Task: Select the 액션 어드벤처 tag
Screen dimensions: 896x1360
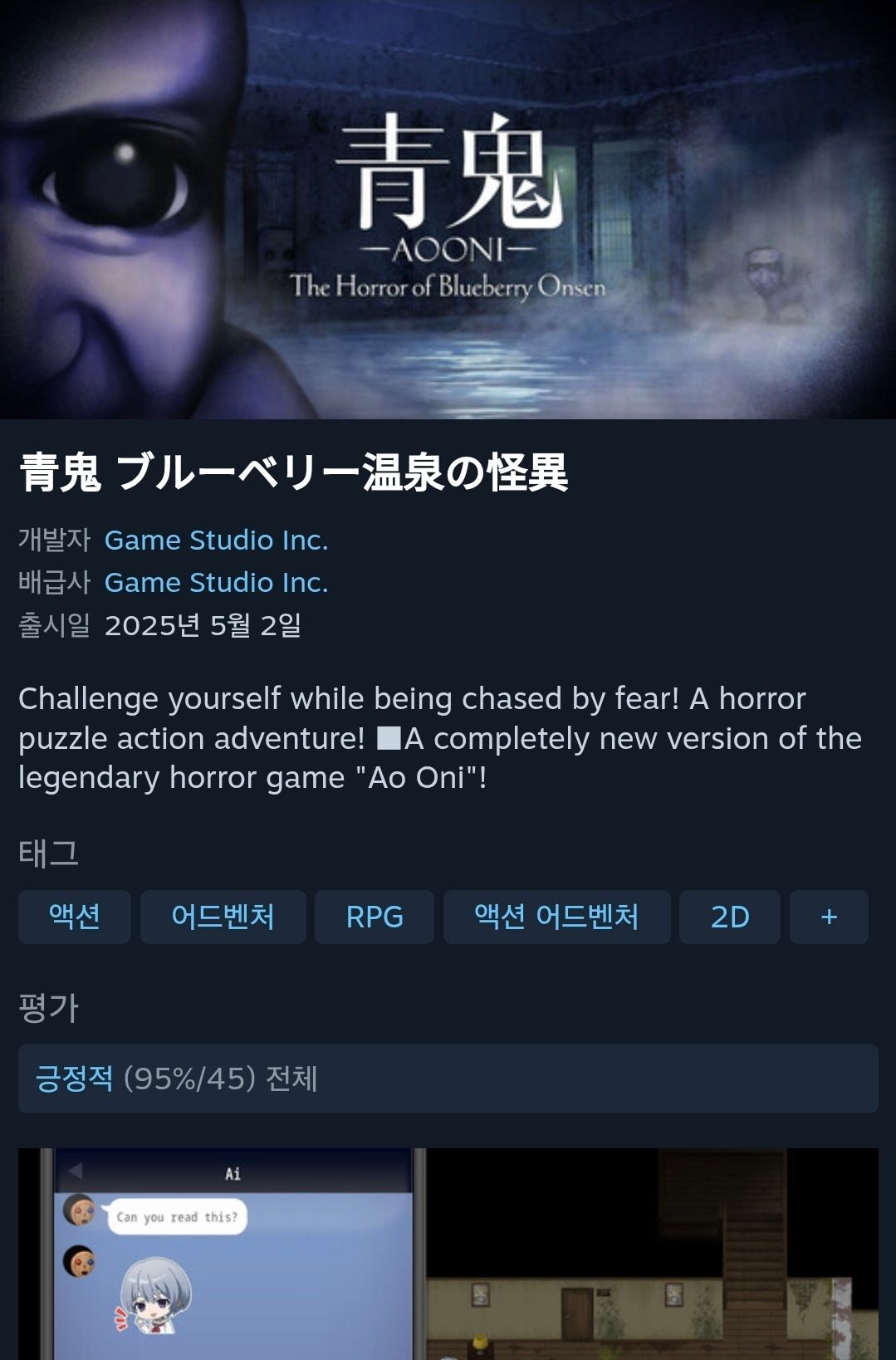Action: tap(556, 917)
